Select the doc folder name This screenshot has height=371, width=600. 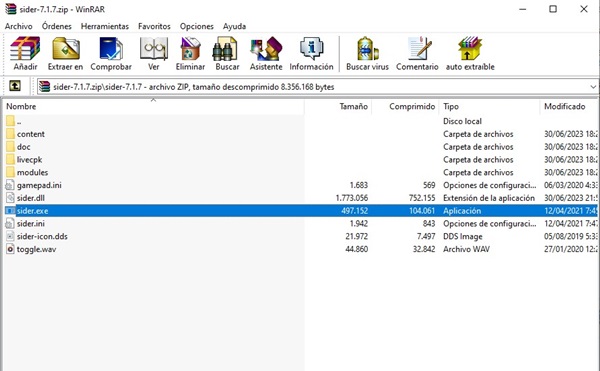(x=23, y=147)
